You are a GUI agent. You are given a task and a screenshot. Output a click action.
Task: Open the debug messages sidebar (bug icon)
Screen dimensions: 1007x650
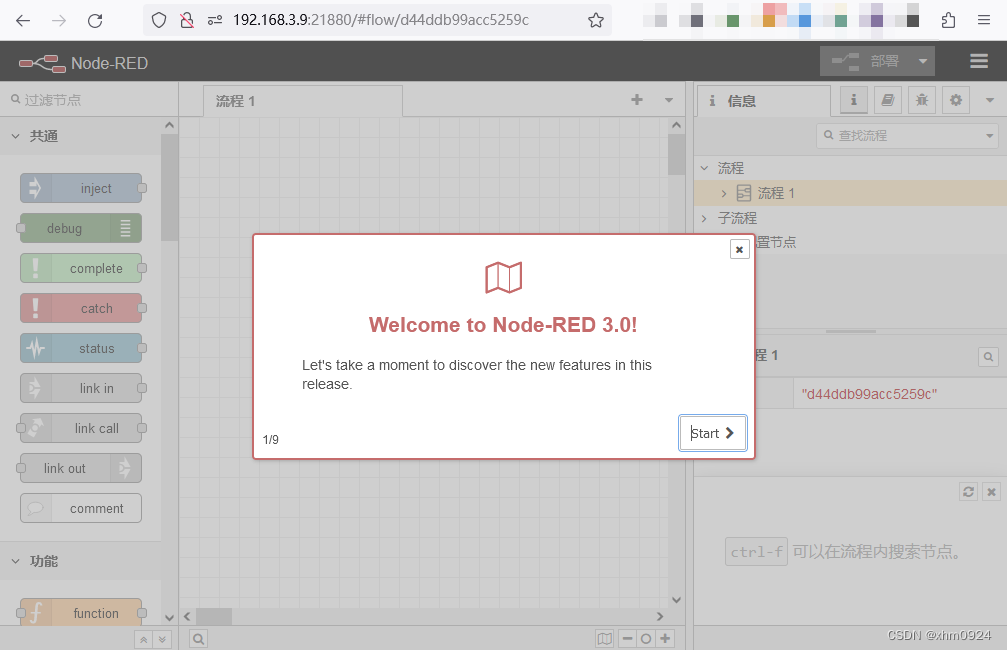921,100
